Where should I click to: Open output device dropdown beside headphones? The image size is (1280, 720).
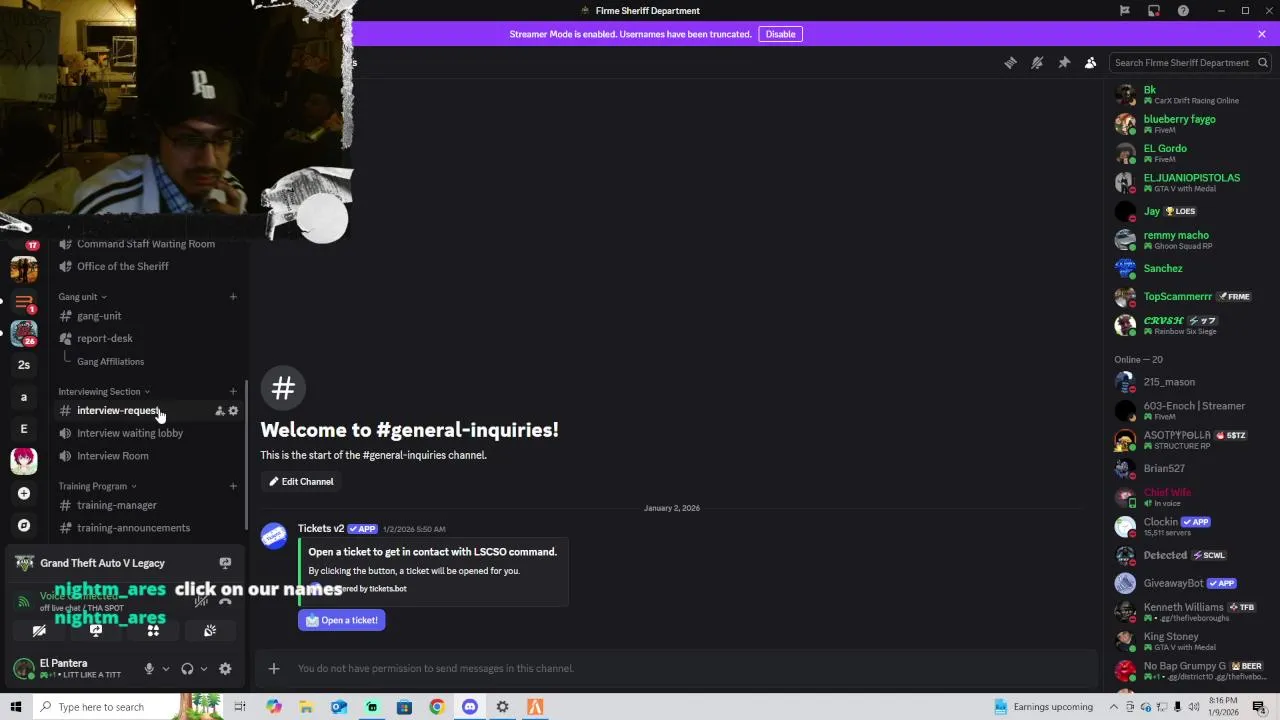tap(204, 669)
